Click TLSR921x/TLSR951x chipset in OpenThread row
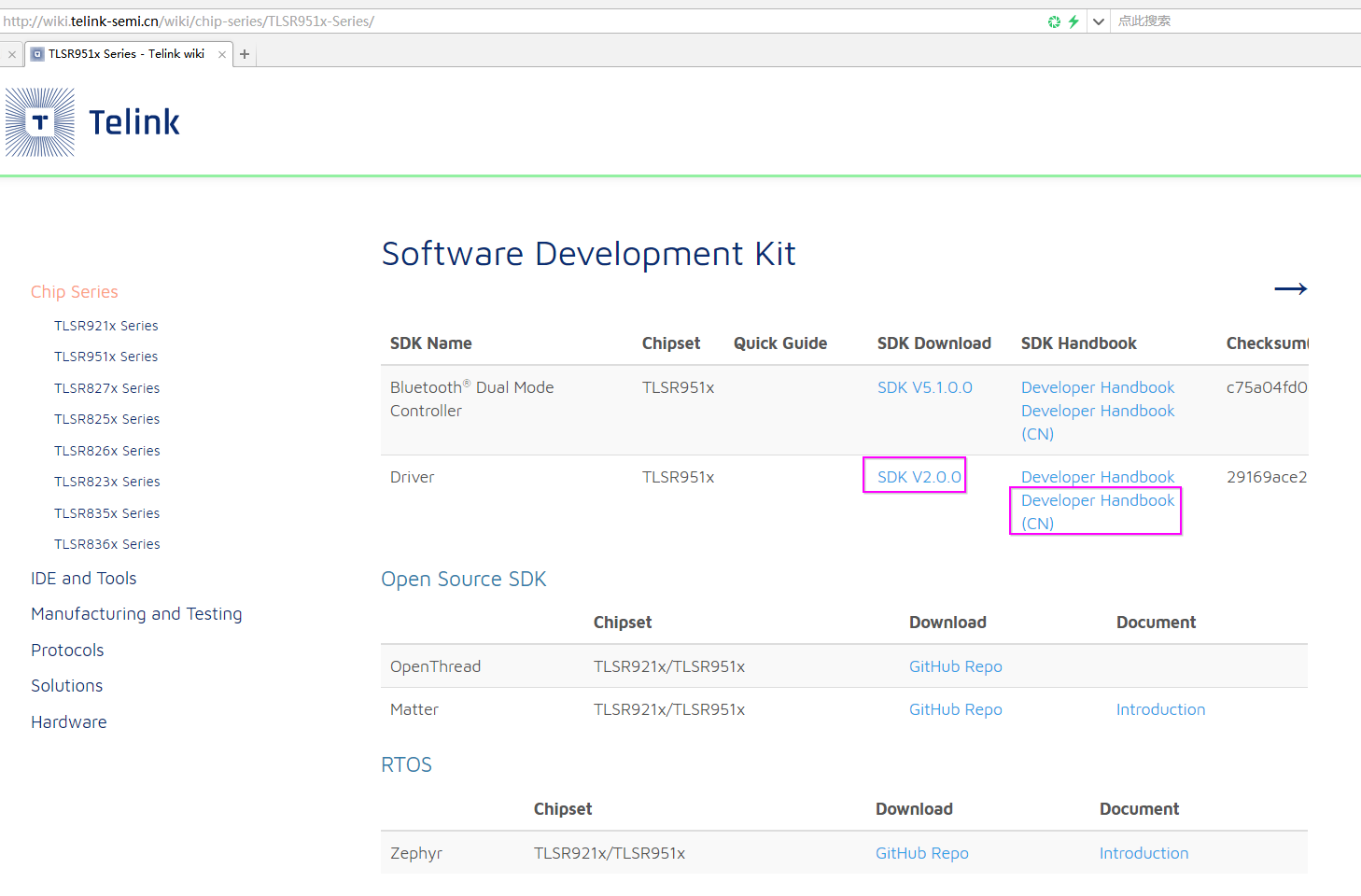The width and height of the screenshot is (1361, 896). click(x=669, y=666)
